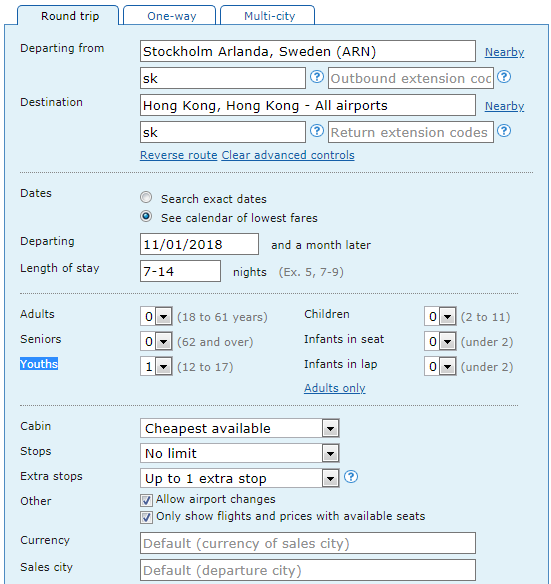Screen dimensions: 551x584
Task: Click help icon beside Return extension codes field
Action: point(504,131)
